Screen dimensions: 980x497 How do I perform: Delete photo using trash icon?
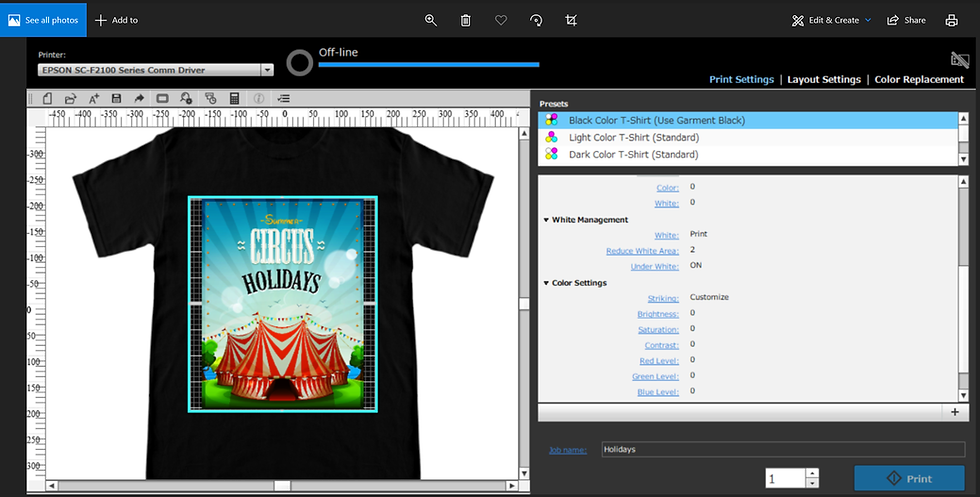[x=466, y=20]
